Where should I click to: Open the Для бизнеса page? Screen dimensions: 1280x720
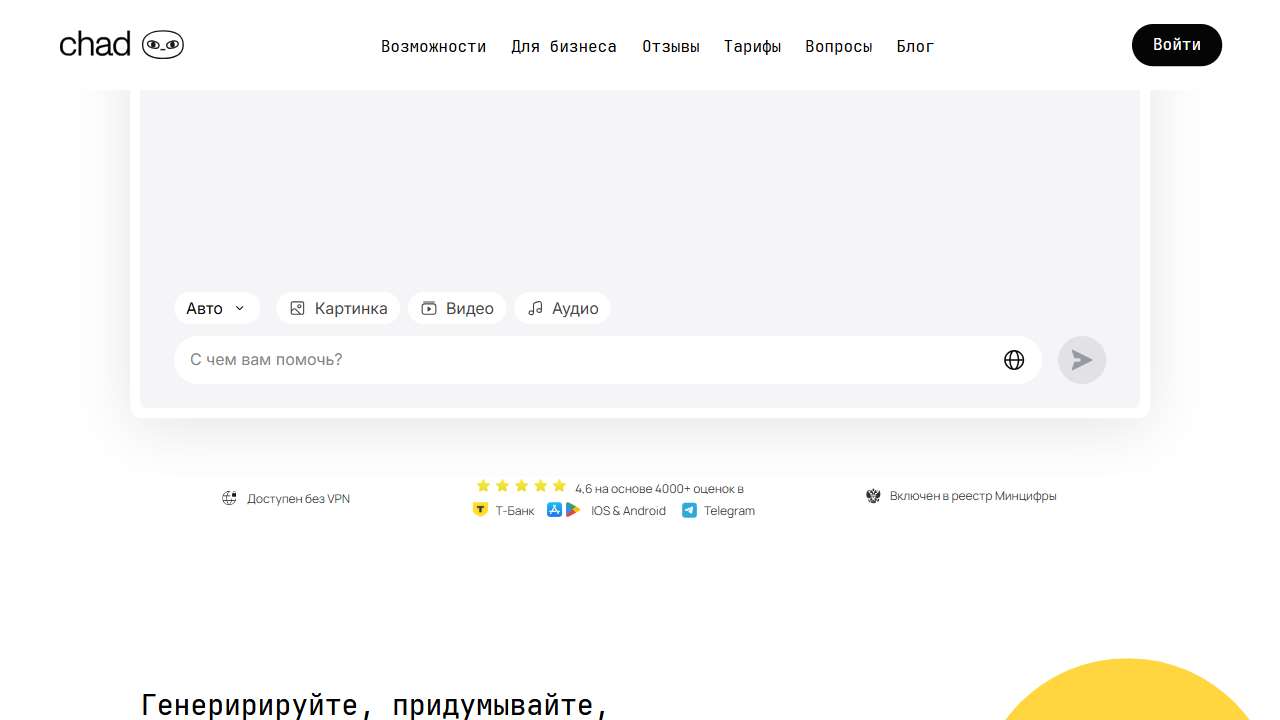coord(564,46)
